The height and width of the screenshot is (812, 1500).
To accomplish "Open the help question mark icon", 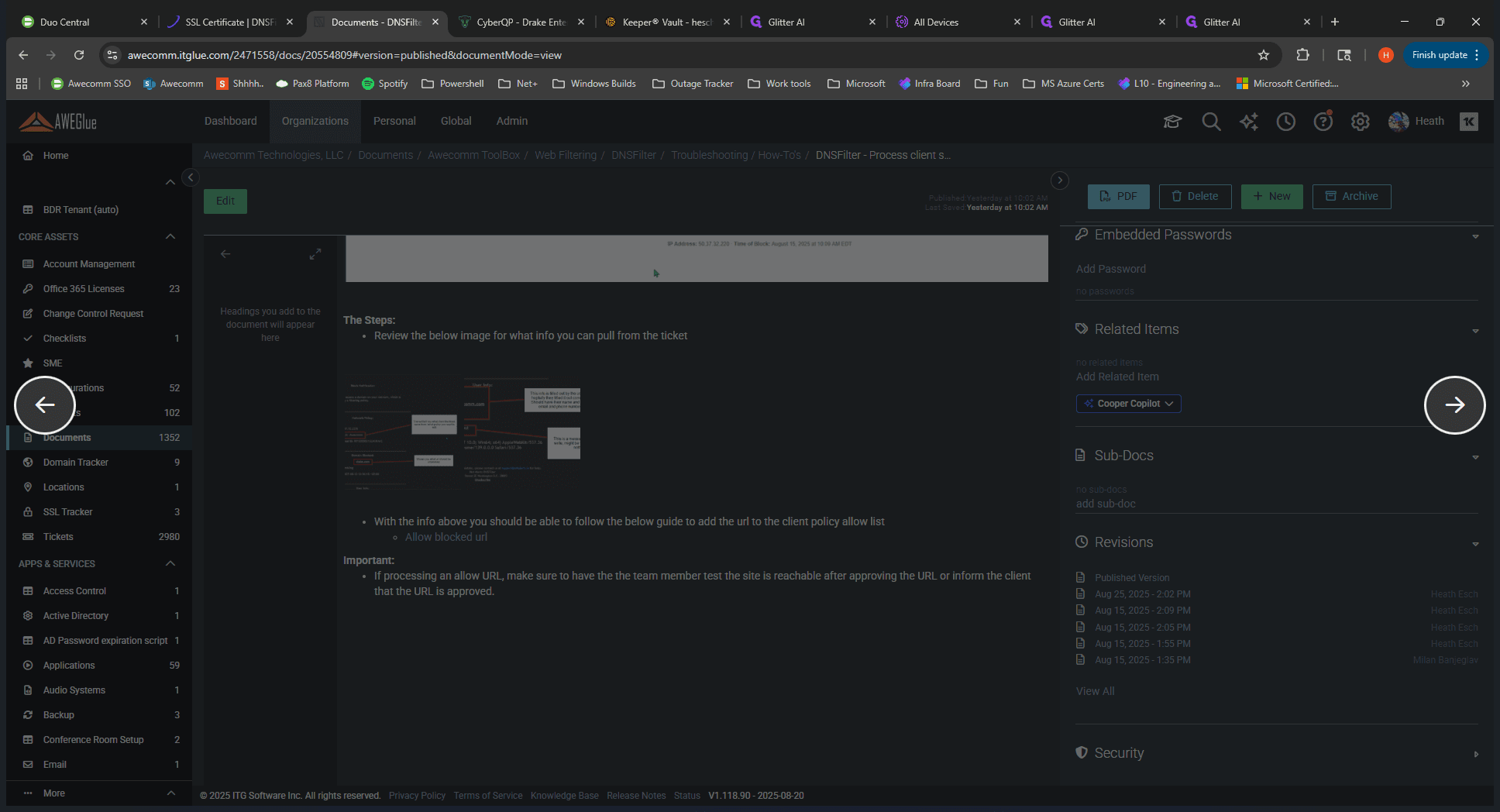I will pos(1323,122).
